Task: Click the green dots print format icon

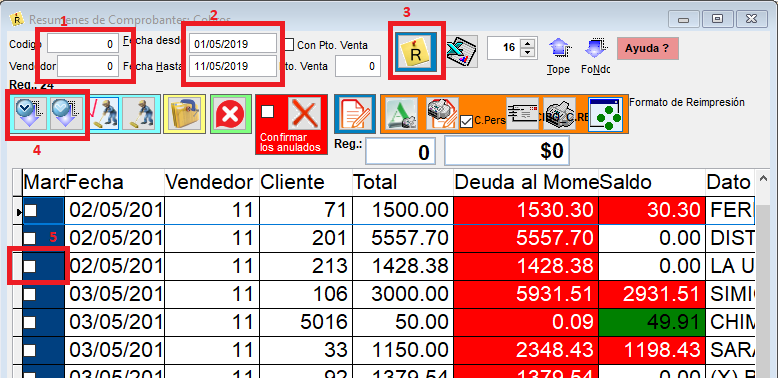Action: pyautogui.click(x=605, y=115)
